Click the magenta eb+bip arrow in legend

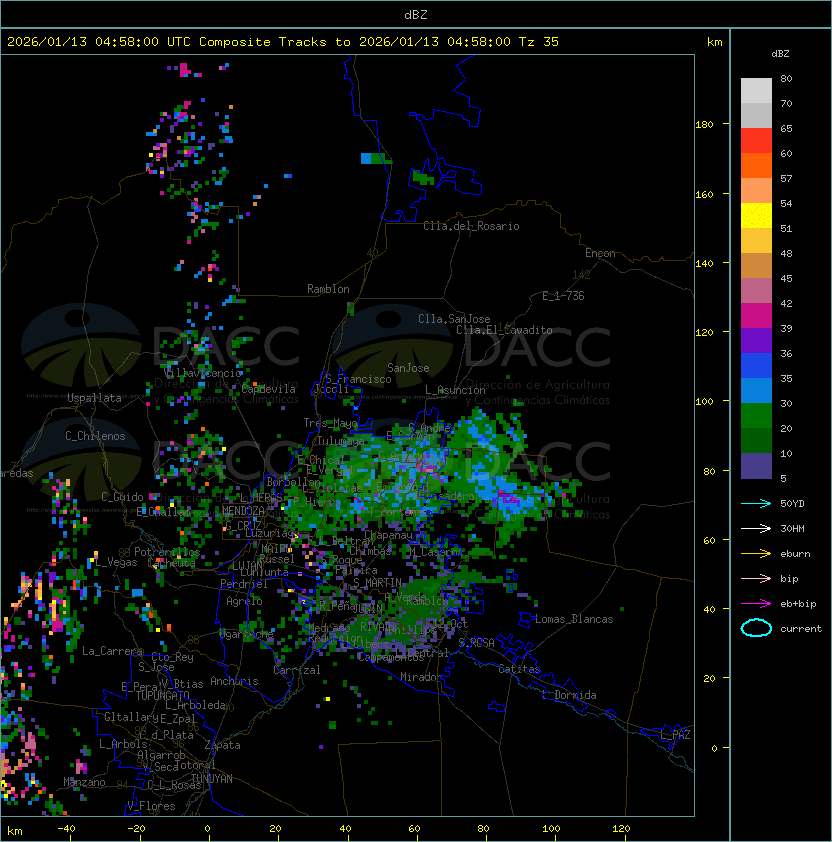tap(756, 604)
